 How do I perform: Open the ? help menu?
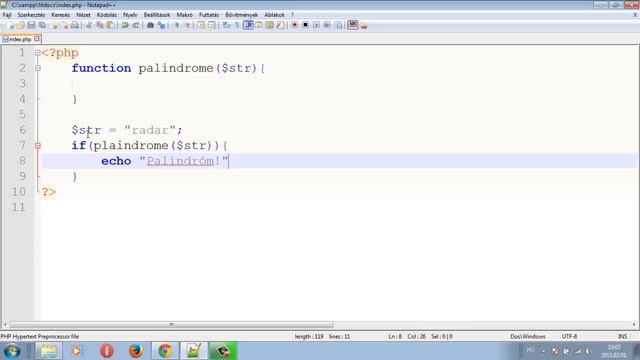[292, 15]
